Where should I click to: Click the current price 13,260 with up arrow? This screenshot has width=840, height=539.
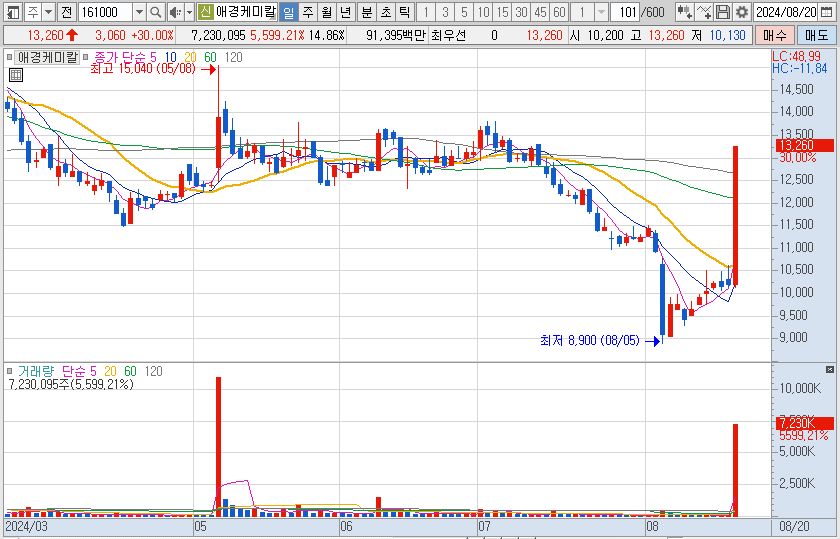(x=52, y=36)
